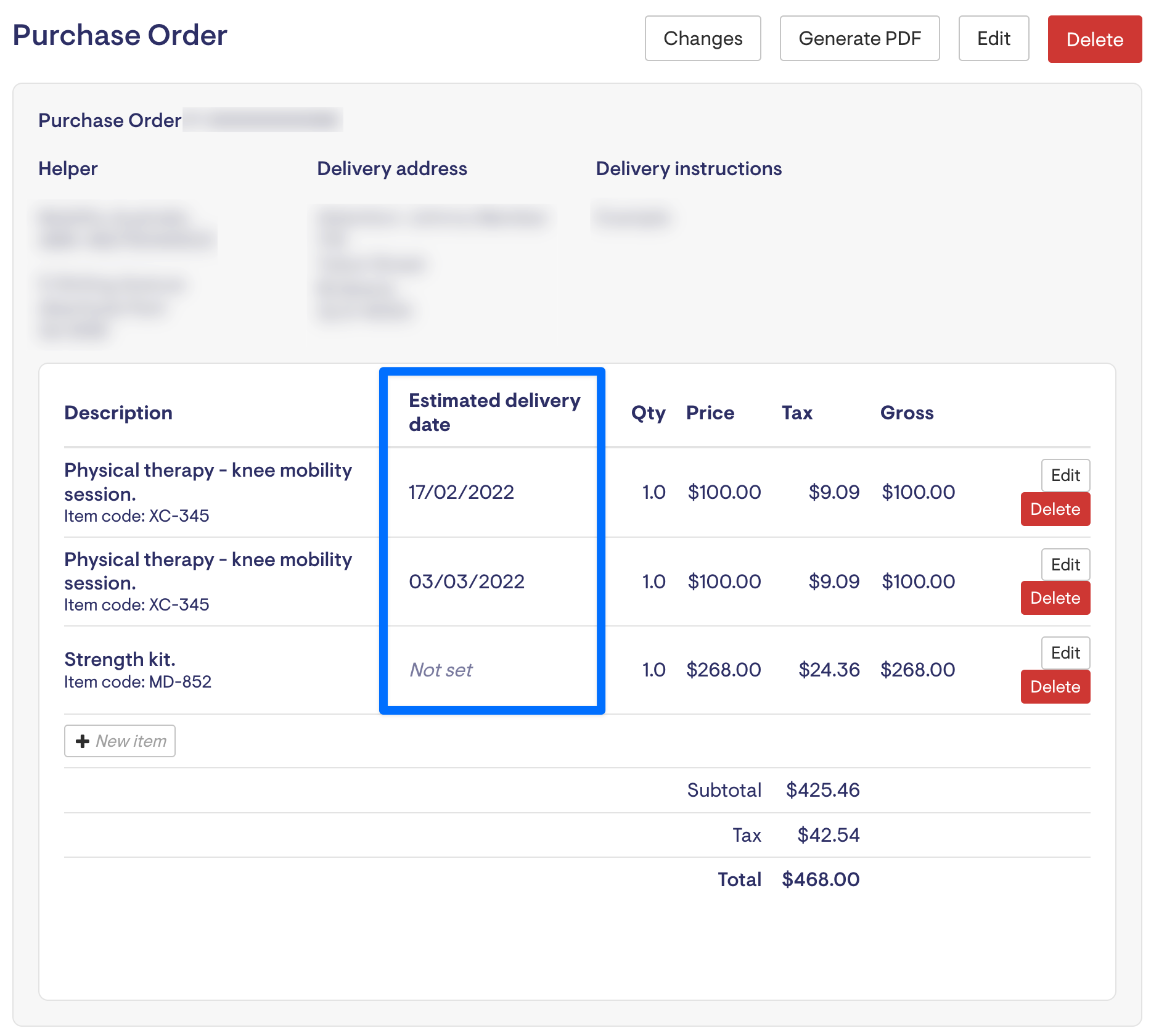Open the Changes history button

point(703,38)
